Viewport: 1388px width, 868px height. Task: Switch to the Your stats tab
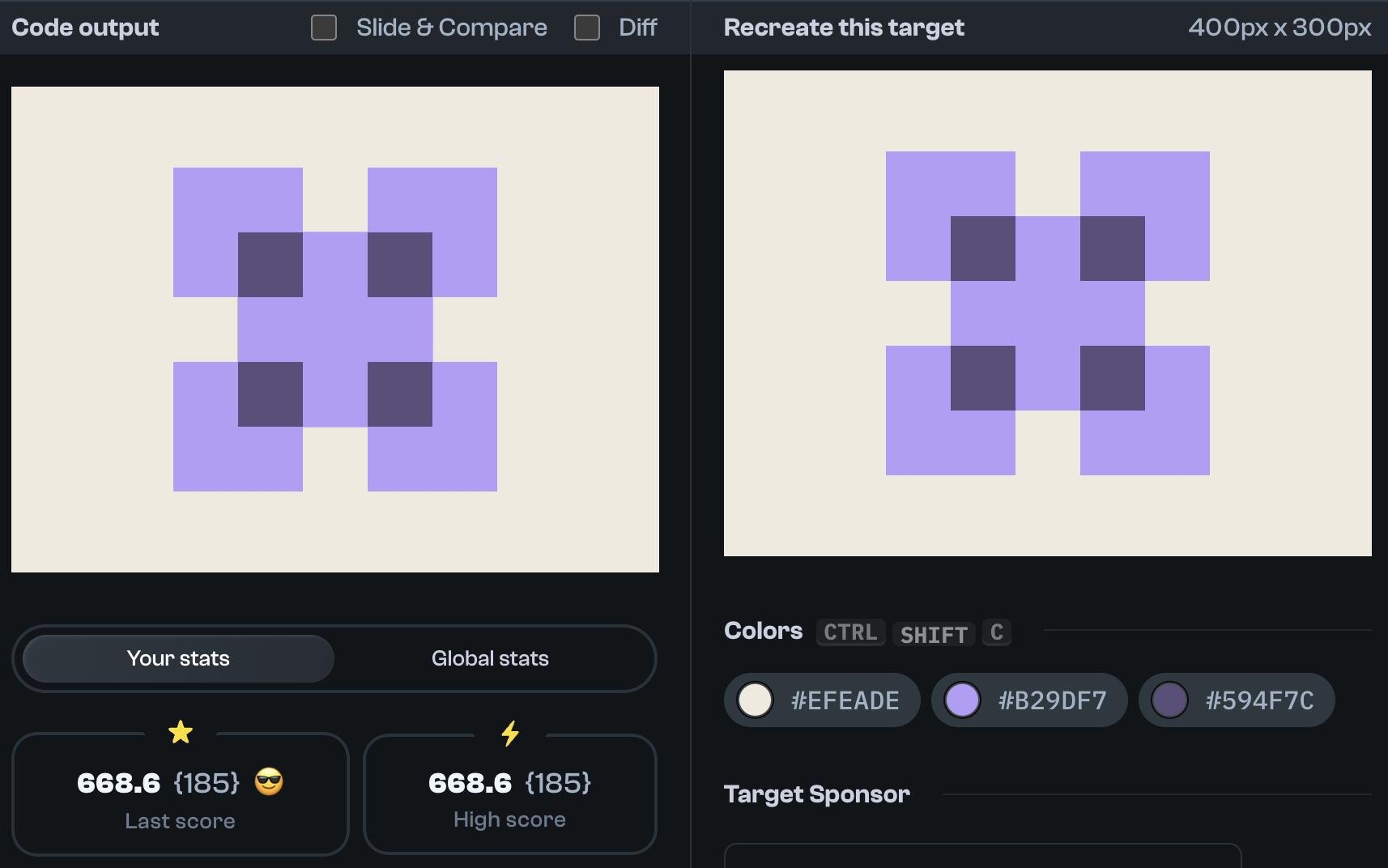pos(178,658)
